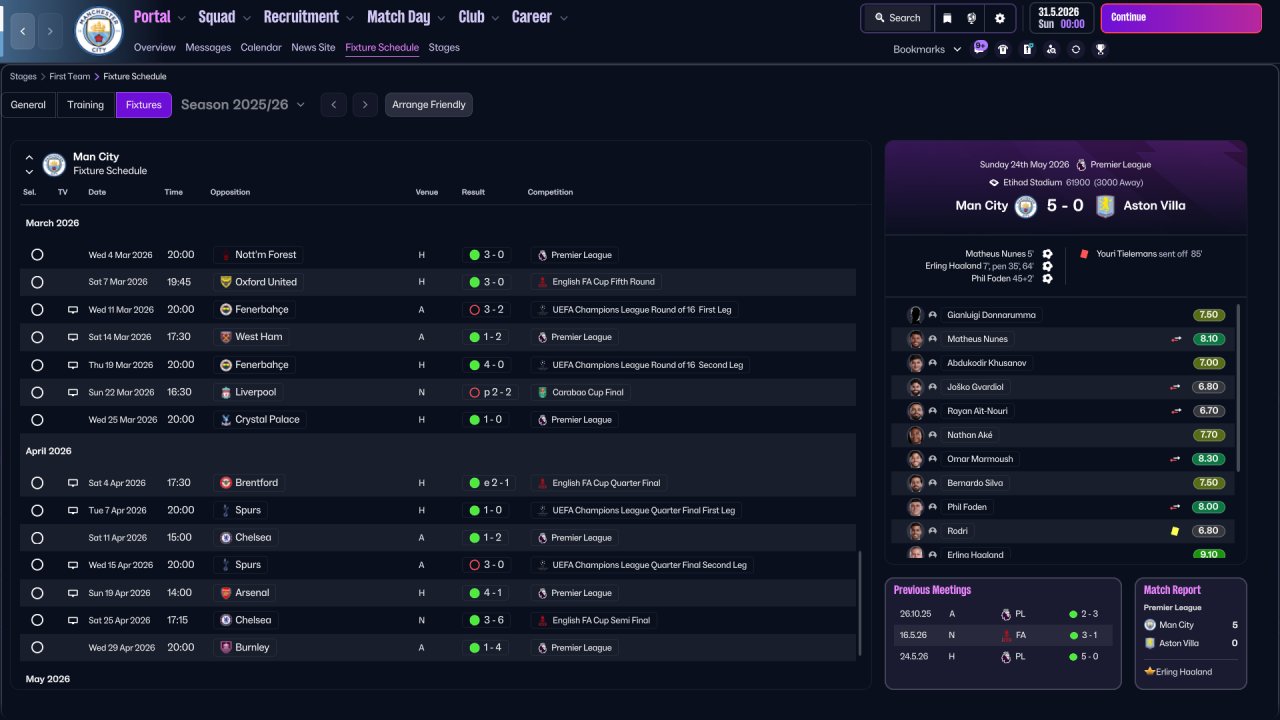Click the Manchester City club badge in the top bar

click(99, 31)
